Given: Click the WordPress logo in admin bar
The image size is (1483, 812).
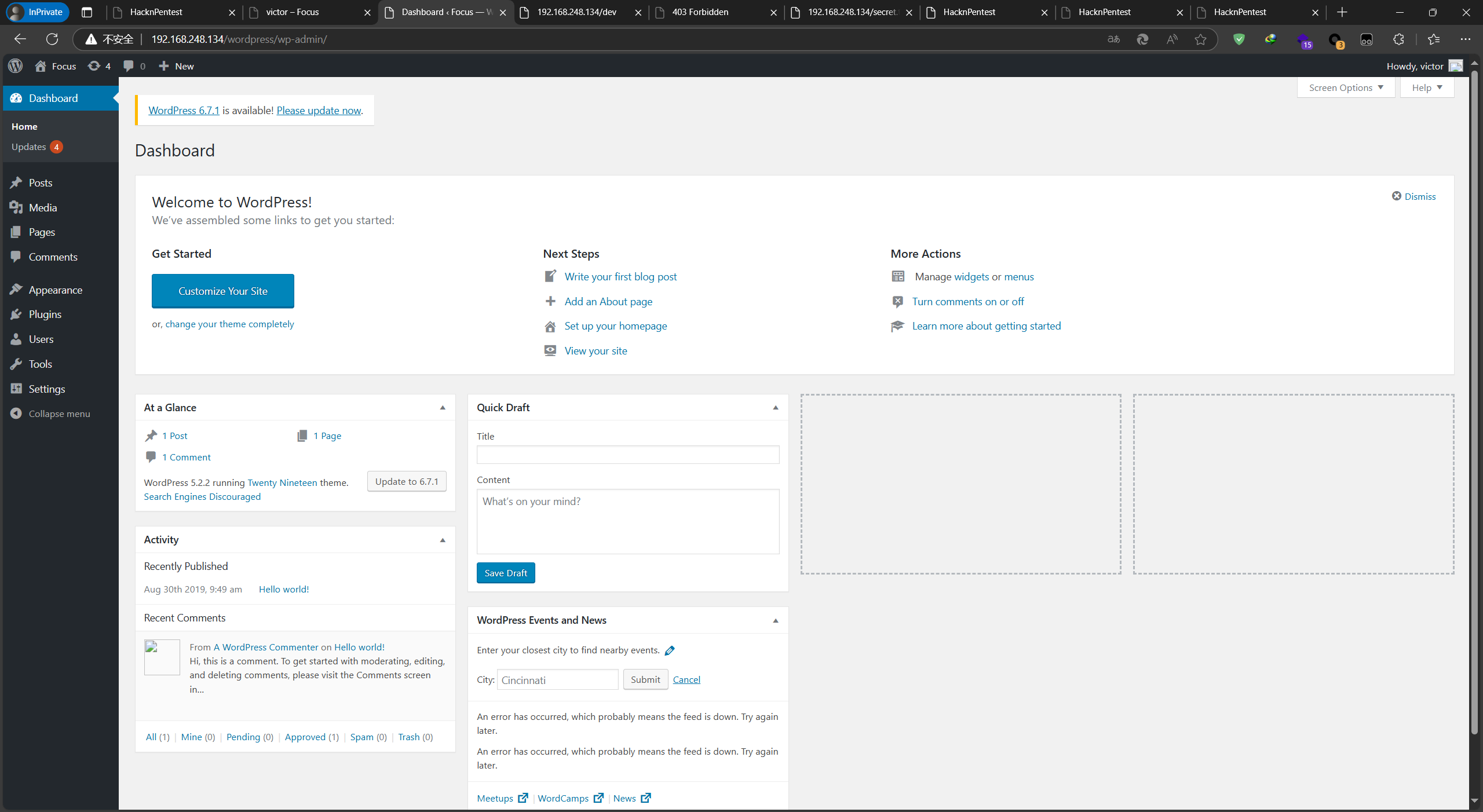Looking at the screenshot, I should pos(16,66).
